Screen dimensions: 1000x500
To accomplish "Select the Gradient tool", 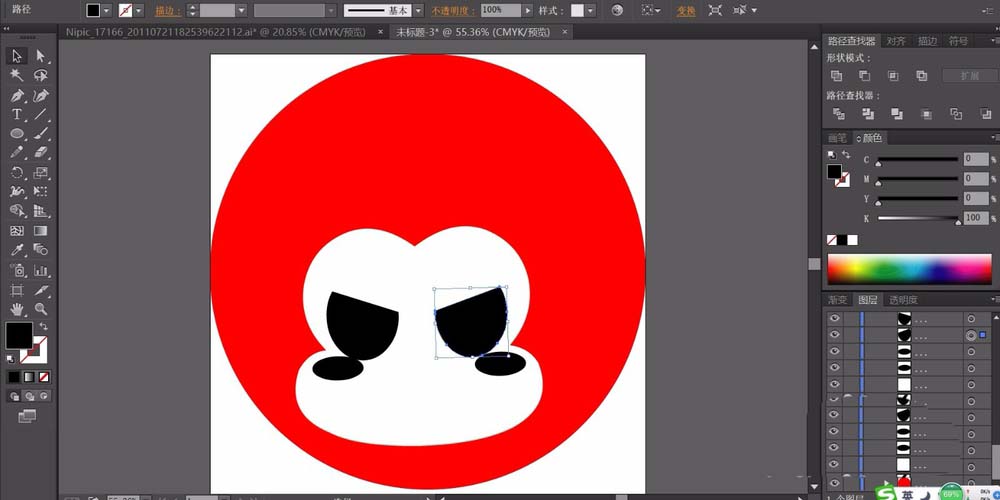I will (41, 231).
